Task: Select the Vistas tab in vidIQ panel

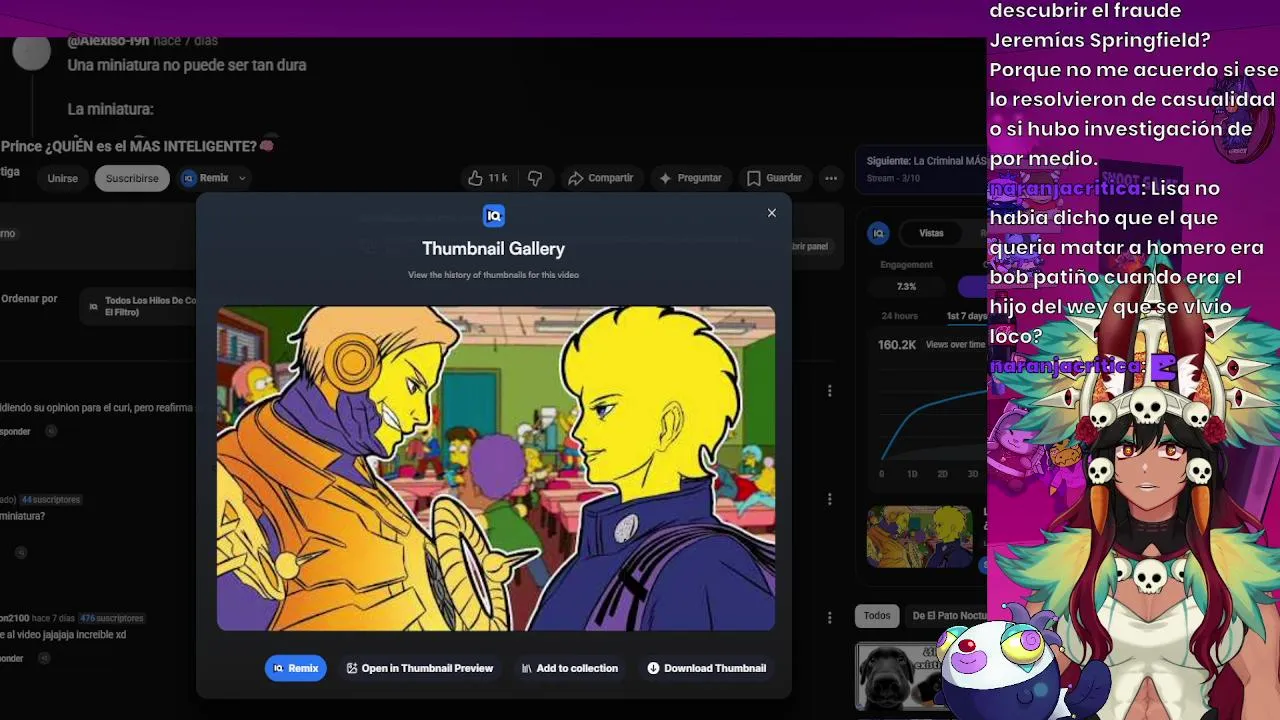Action: pyautogui.click(x=931, y=233)
